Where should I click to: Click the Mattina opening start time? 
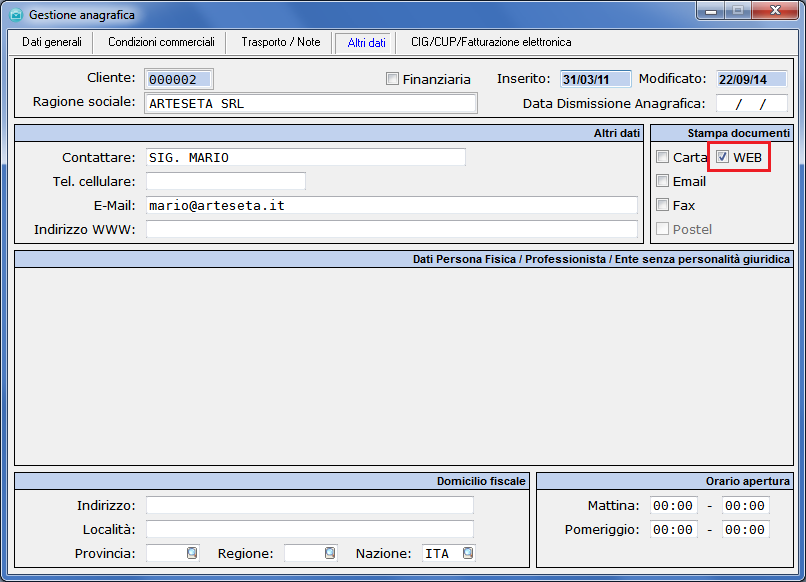(673, 505)
